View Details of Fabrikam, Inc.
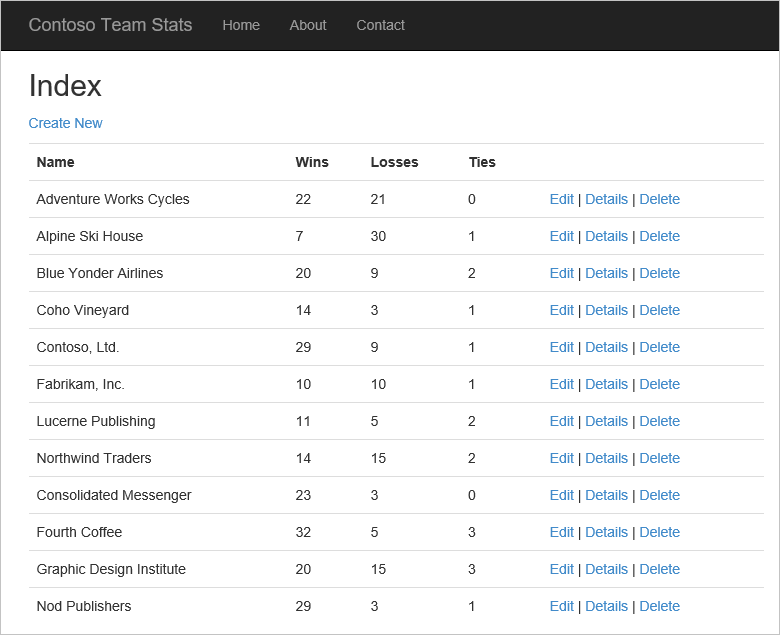Screen dimensions: 780x635 click(606, 384)
